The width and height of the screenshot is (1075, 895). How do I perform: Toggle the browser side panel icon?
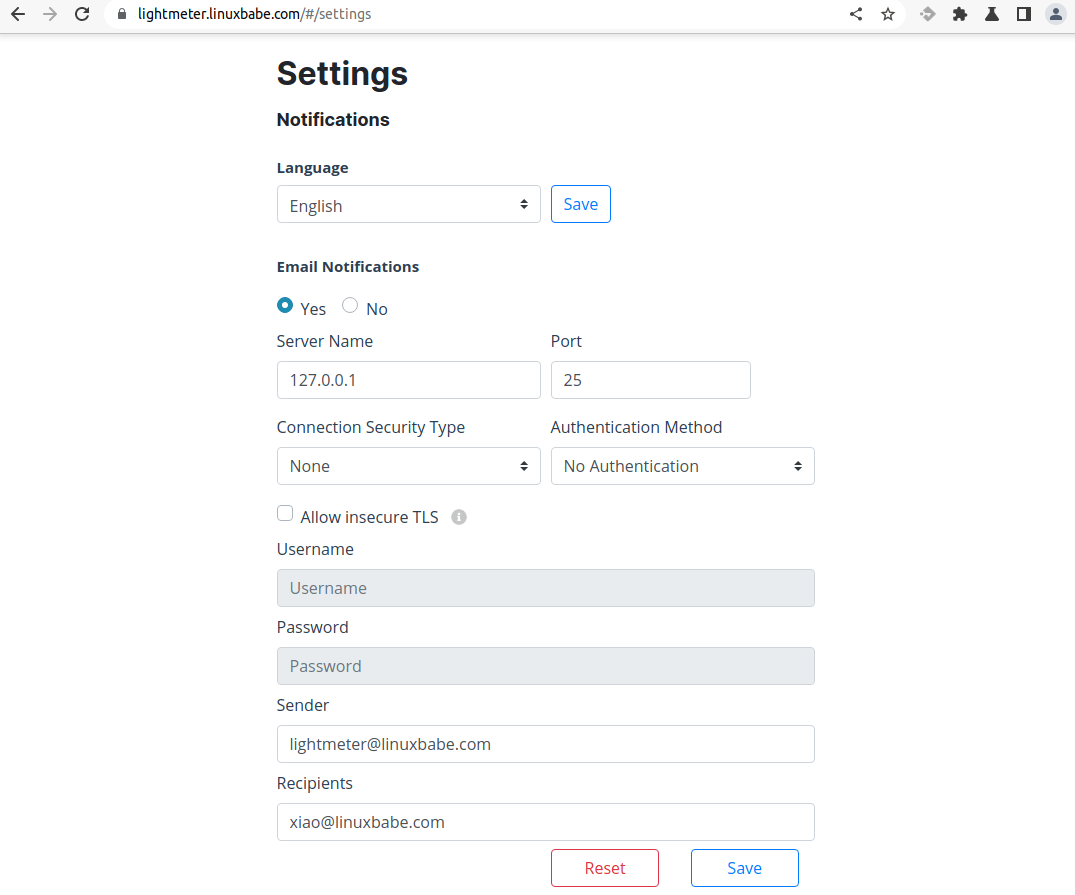1024,15
